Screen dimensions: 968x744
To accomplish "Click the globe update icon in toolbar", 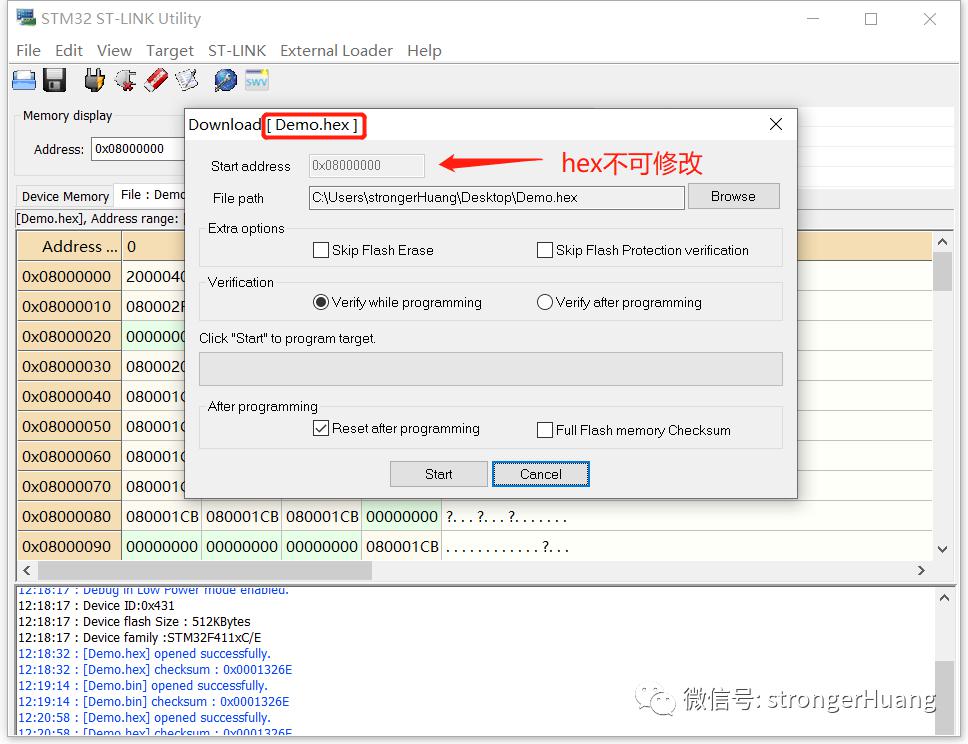I will 225,80.
